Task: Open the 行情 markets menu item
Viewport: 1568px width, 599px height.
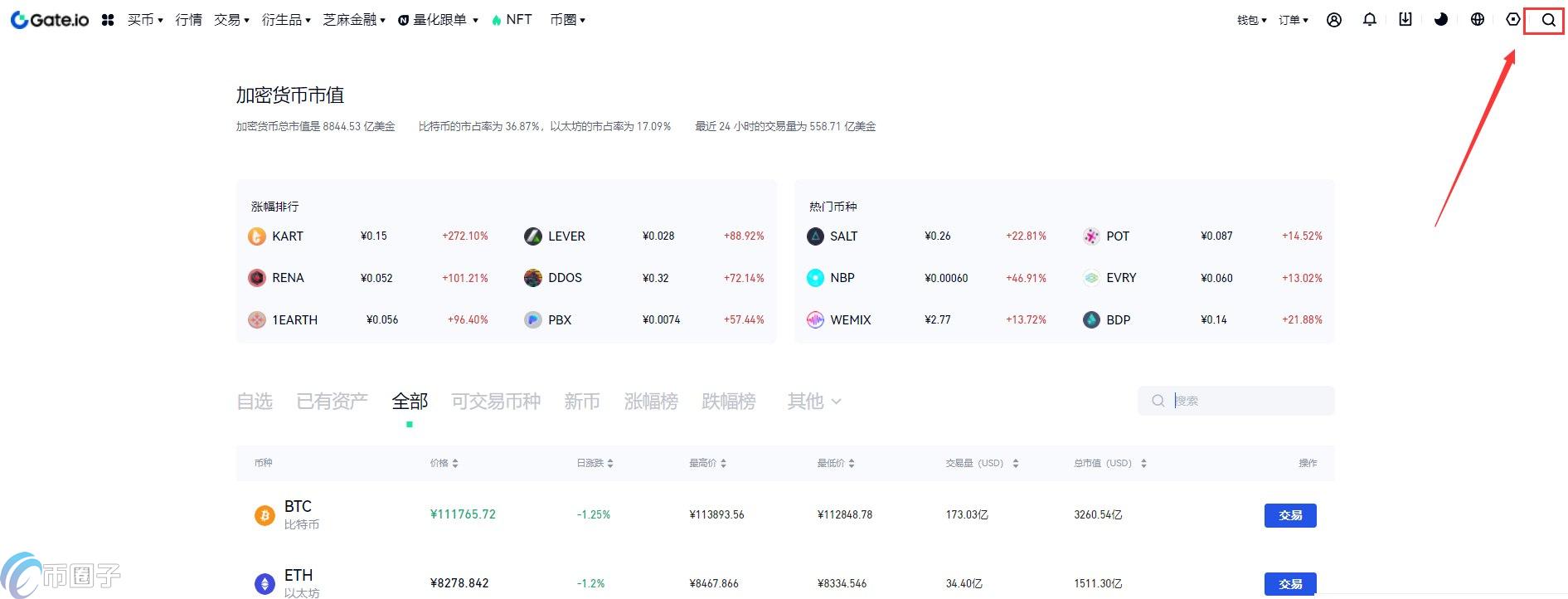Action: tap(189, 20)
